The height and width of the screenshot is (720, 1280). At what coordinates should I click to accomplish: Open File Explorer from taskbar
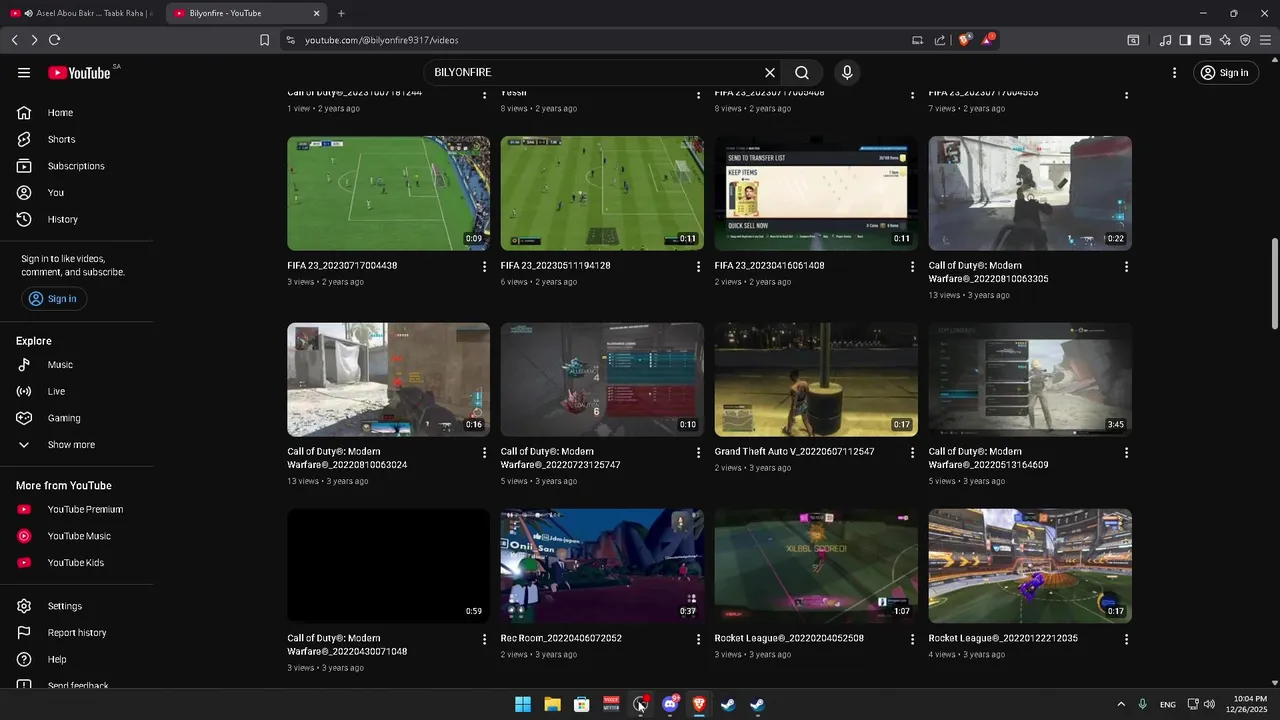pyautogui.click(x=552, y=705)
